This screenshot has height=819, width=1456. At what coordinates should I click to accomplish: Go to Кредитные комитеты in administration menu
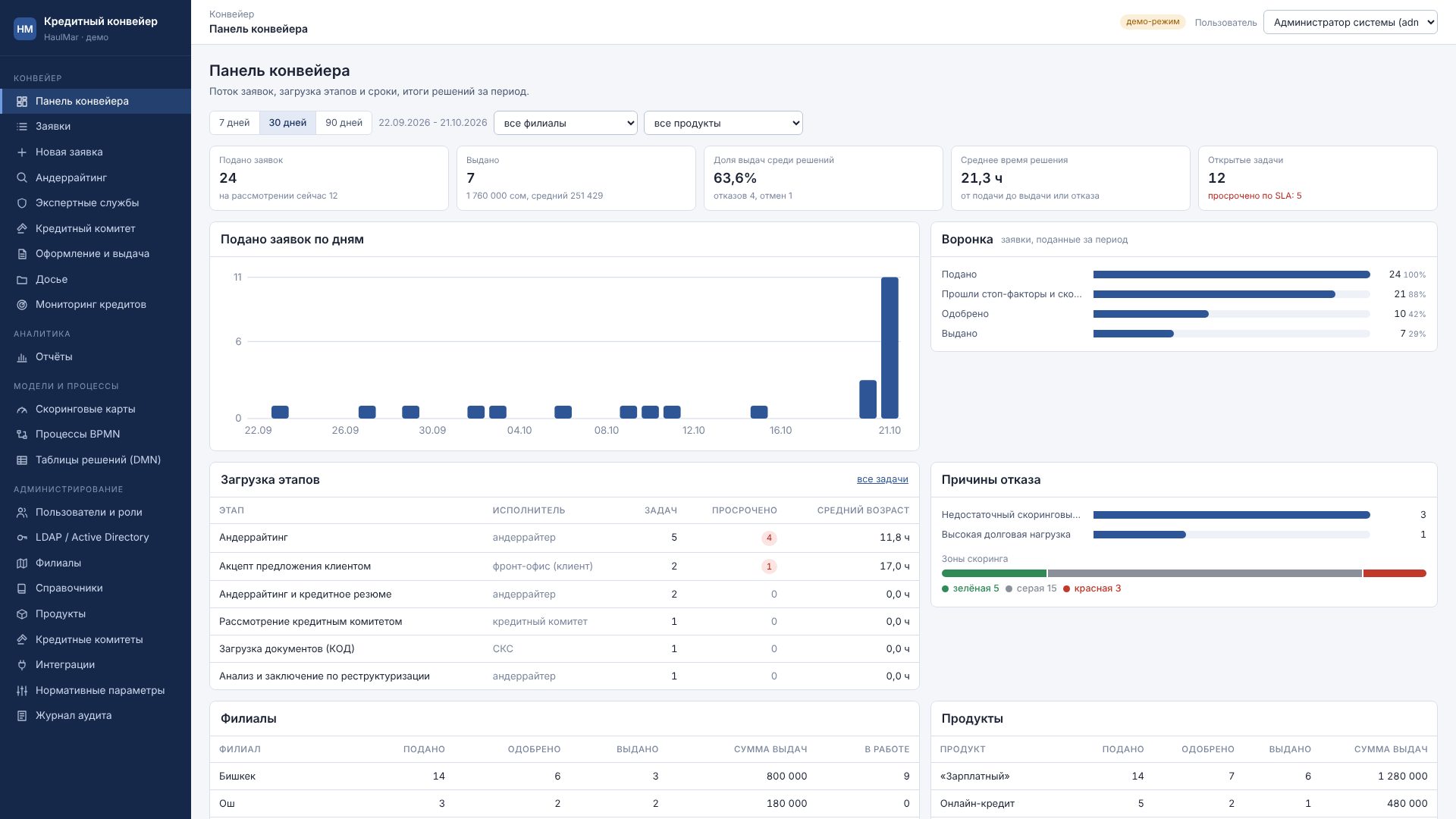point(96,640)
